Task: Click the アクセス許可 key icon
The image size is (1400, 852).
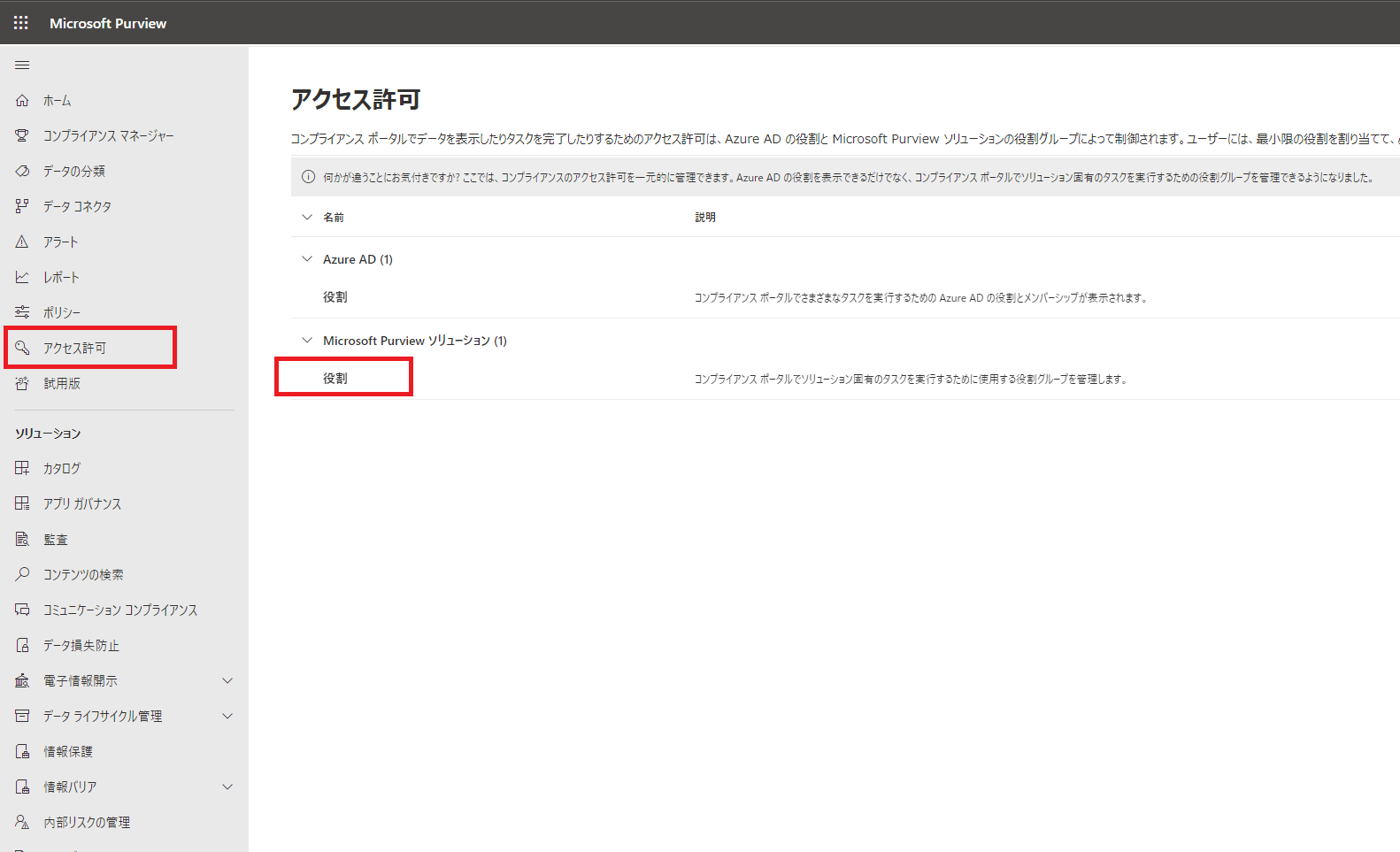Action: (22, 349)
